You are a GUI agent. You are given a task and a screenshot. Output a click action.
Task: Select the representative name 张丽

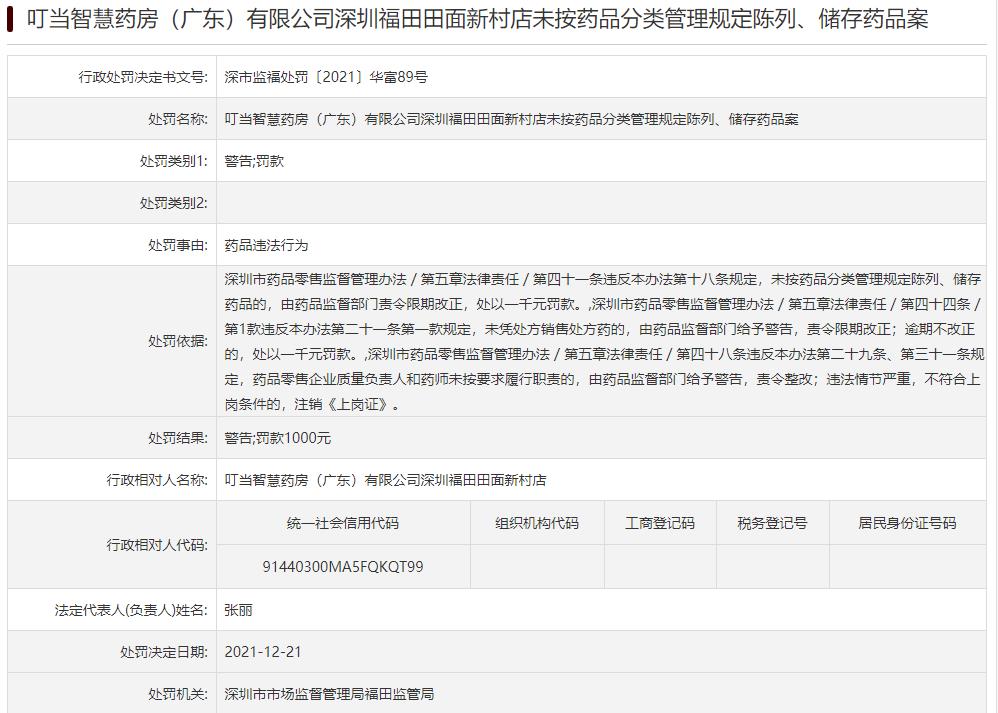pyautogui.click(x=239, y=610)
